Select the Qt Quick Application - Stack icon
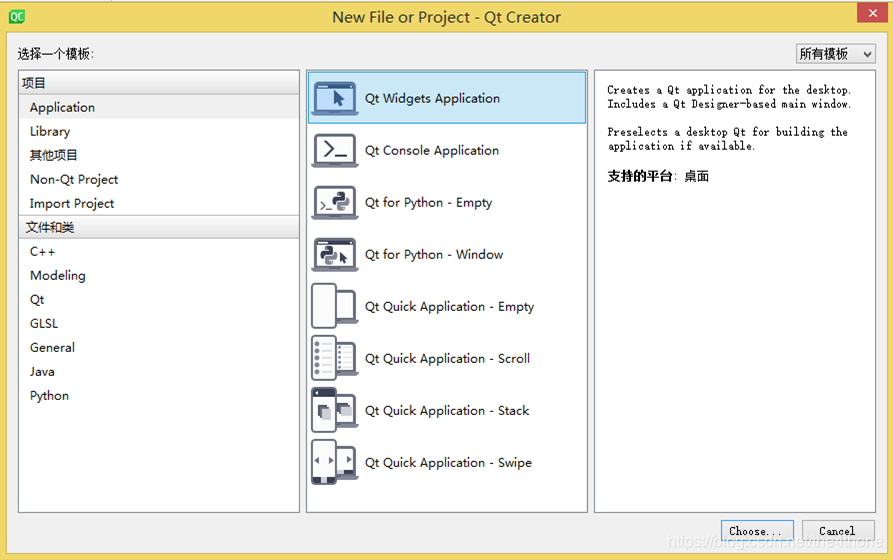893x560 pixels. tap(335, 410)
